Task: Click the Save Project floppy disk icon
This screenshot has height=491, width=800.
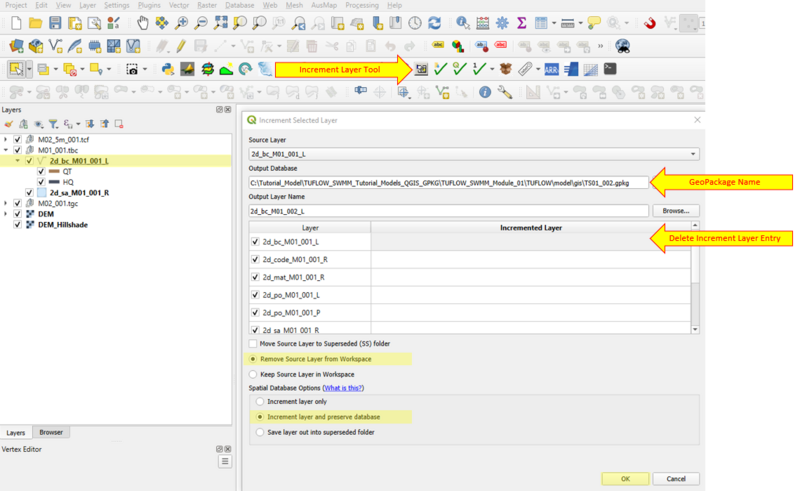Action: [x=56, y=22]
